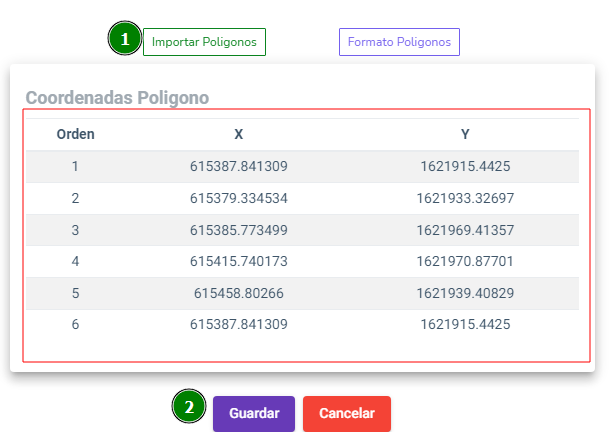Viewport: 616px width, 443px height.
Task: Click the green step 2 marker
Action: click(x=189, y=406)
